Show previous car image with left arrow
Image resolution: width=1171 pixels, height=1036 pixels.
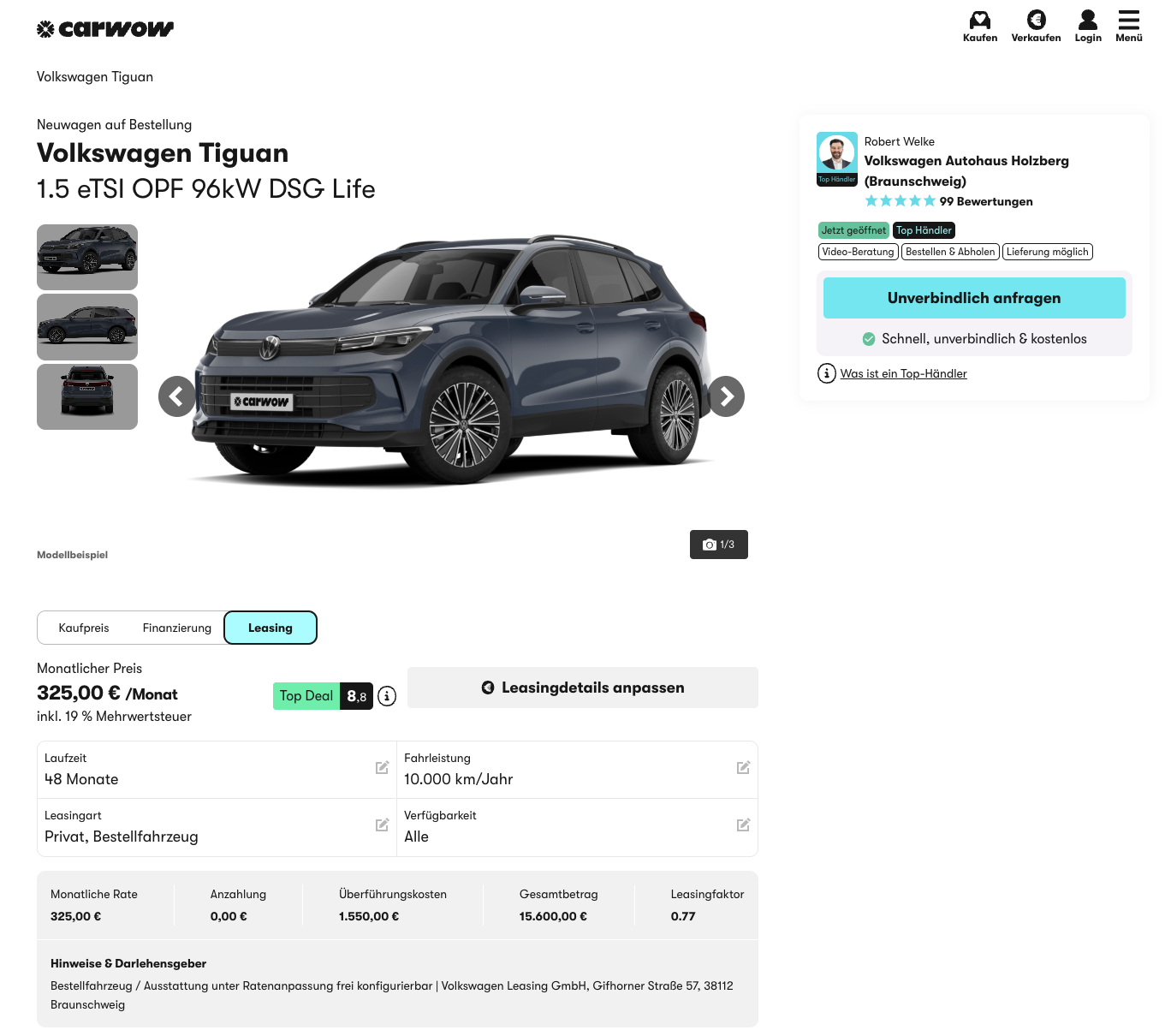[177, 396]
